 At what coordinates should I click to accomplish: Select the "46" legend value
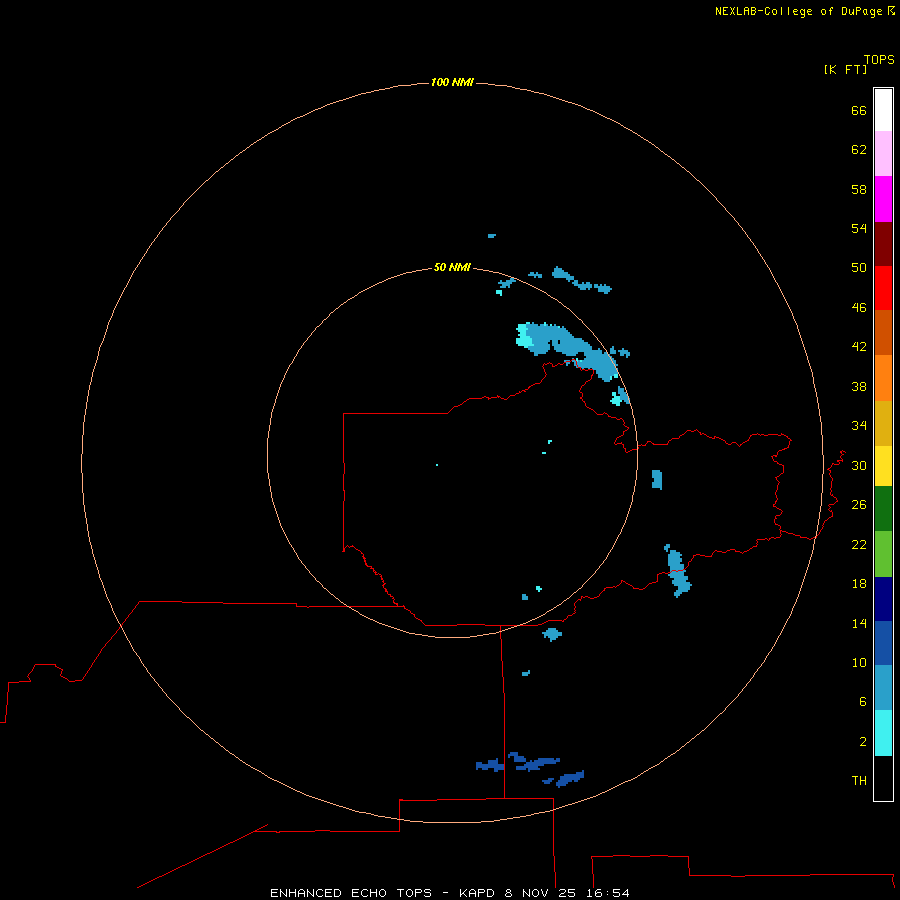pos(859,308)
